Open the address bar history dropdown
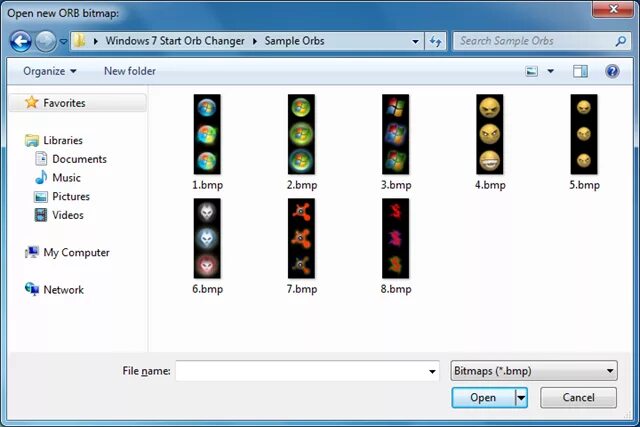Screen dimensions: 640x427 tap(415, 41)
